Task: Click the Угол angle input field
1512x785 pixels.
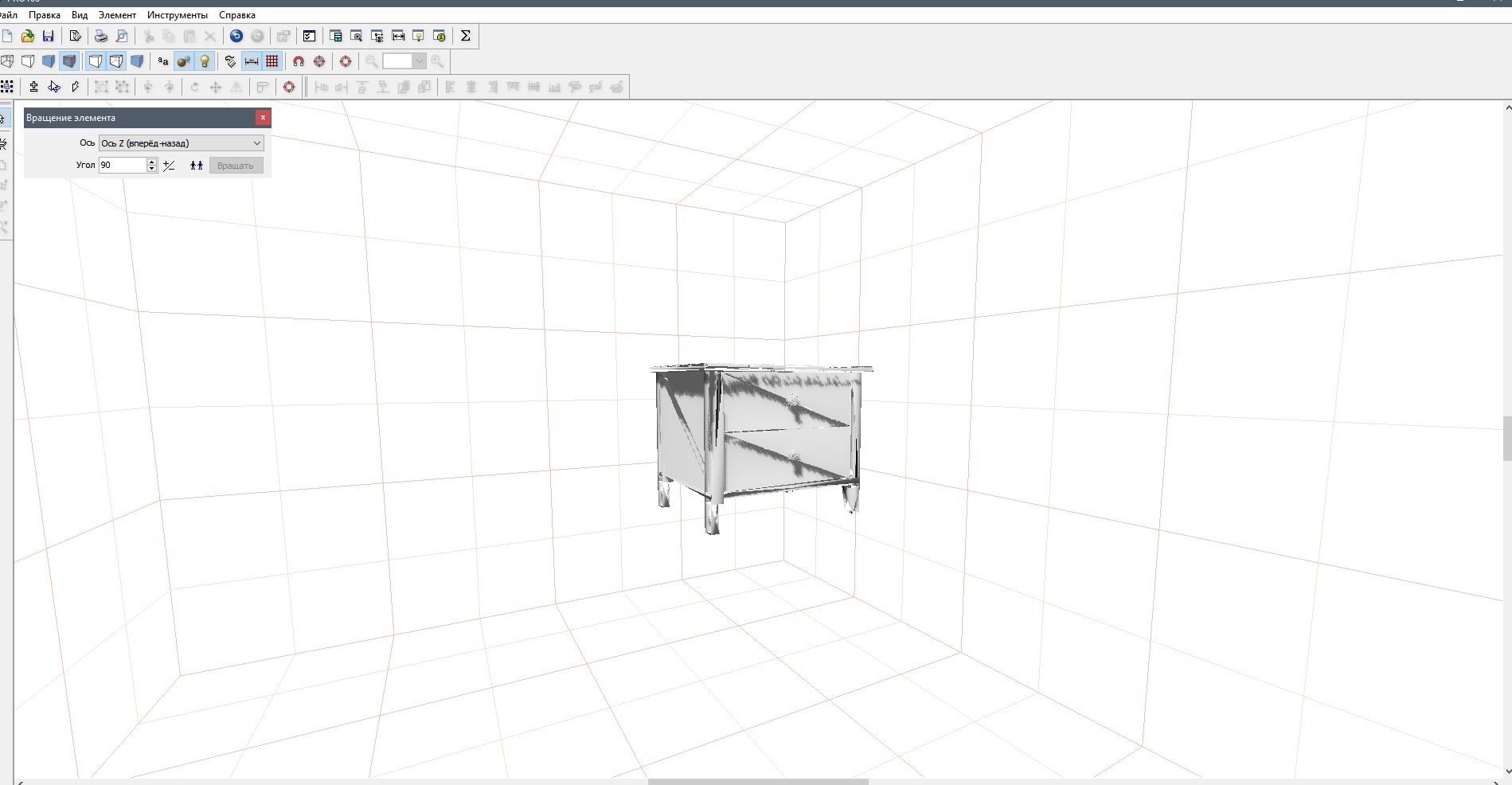Action: tap(123, 166)
